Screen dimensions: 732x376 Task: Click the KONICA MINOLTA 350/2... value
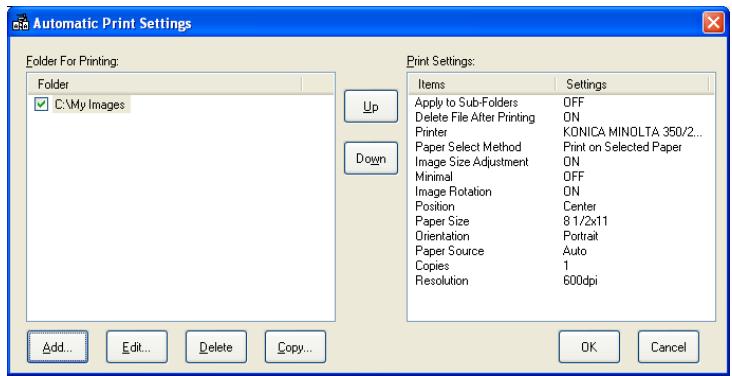pyautogui.click(x=632, y=132)
